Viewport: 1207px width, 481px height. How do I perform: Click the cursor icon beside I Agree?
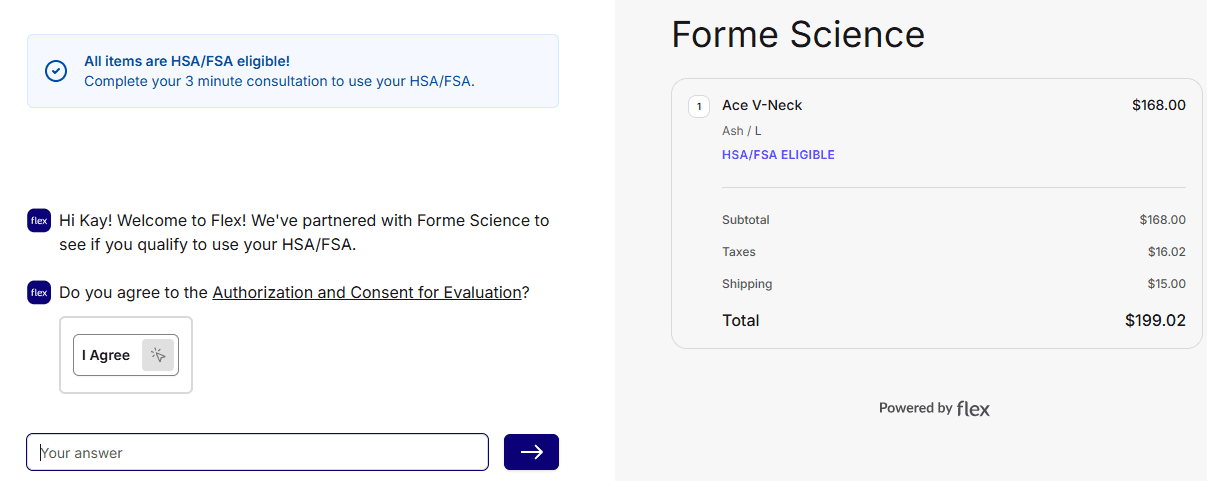point(158,355)
